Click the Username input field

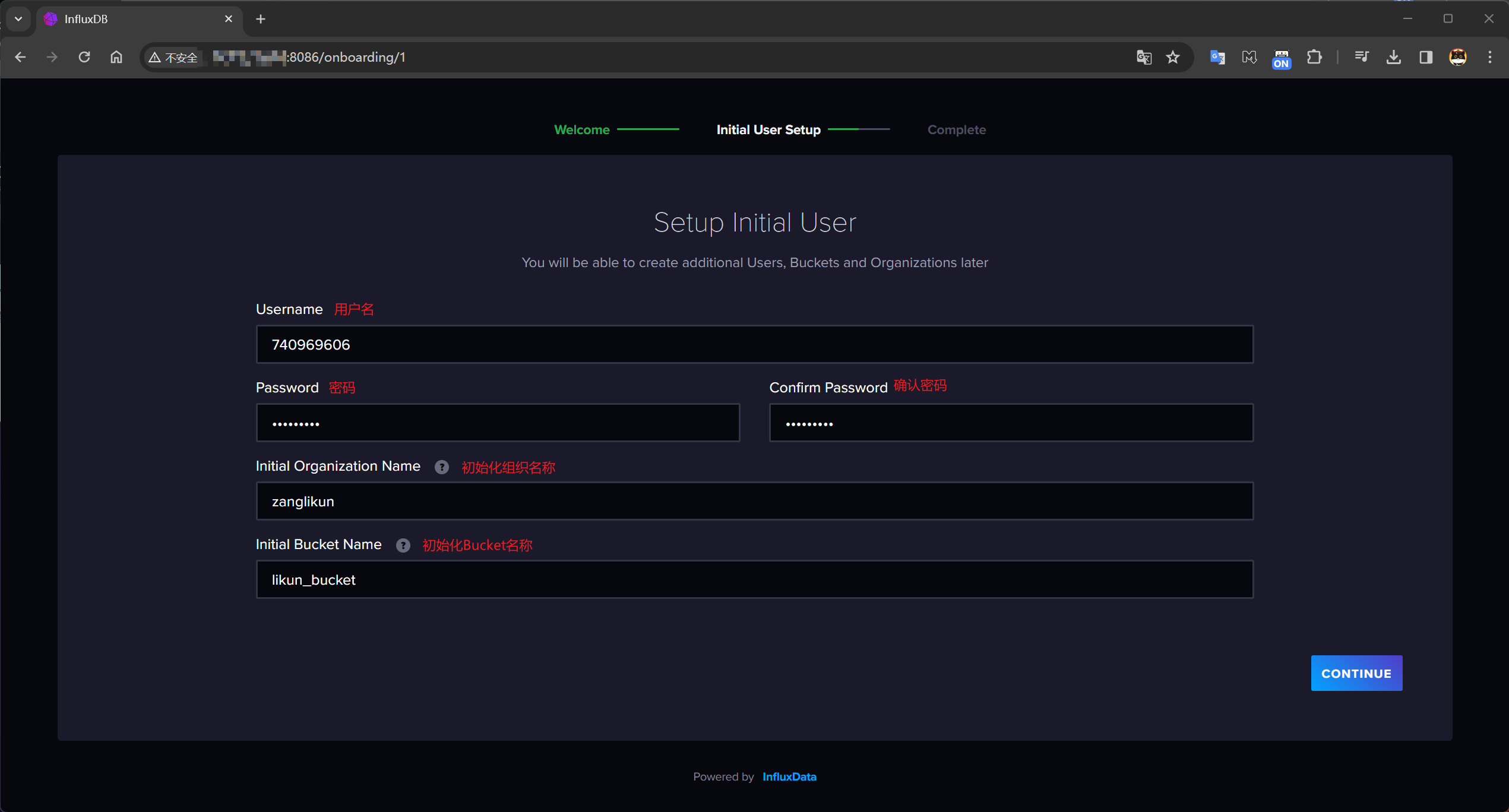coord(754,344)
